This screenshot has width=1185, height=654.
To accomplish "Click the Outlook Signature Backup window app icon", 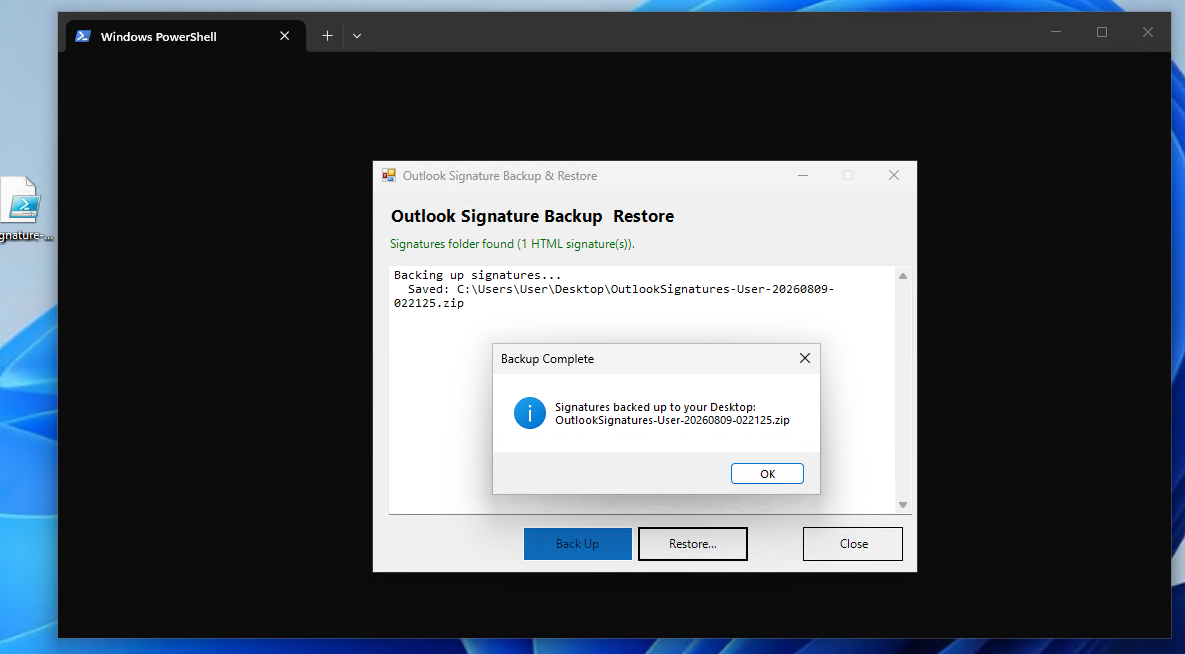I will (x=389, y=175).
